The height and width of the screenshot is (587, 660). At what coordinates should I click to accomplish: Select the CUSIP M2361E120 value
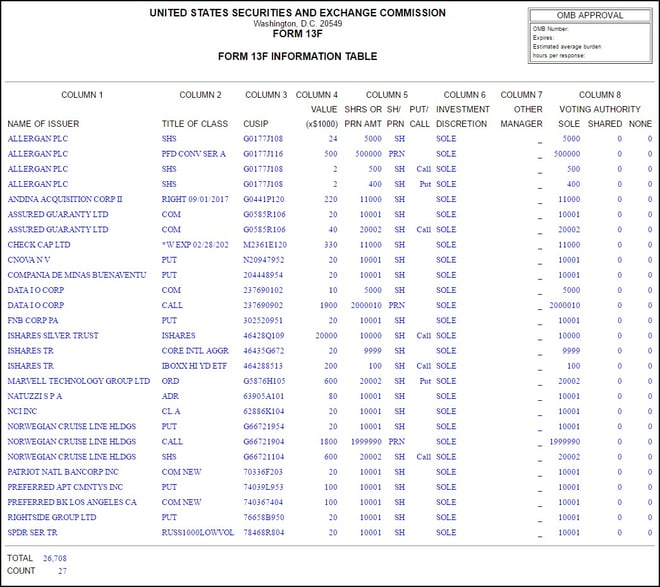point(265,244)
